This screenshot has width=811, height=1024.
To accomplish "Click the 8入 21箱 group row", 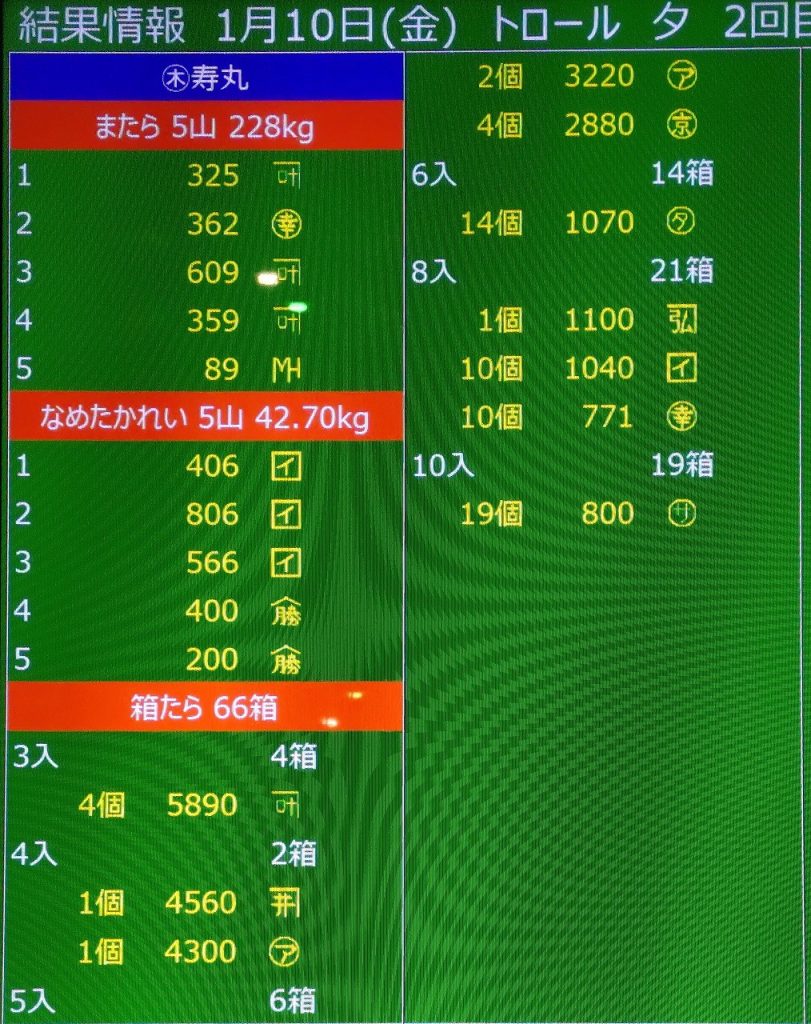I will point(561,271).
